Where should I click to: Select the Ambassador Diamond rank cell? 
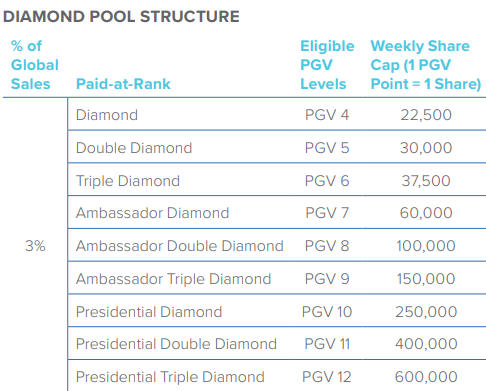(153, 213)
